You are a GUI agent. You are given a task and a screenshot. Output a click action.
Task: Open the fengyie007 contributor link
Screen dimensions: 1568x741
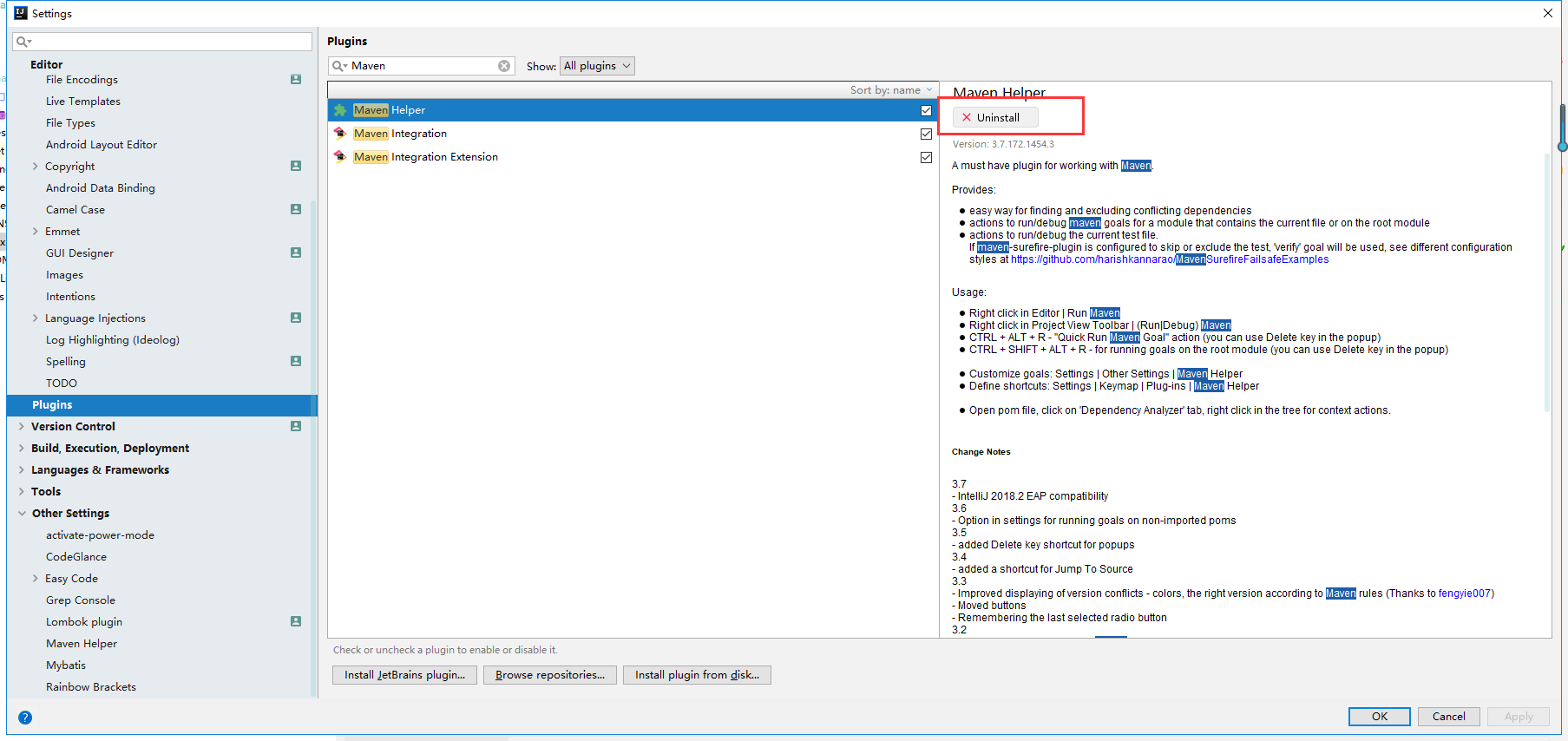pos(1465,593)
